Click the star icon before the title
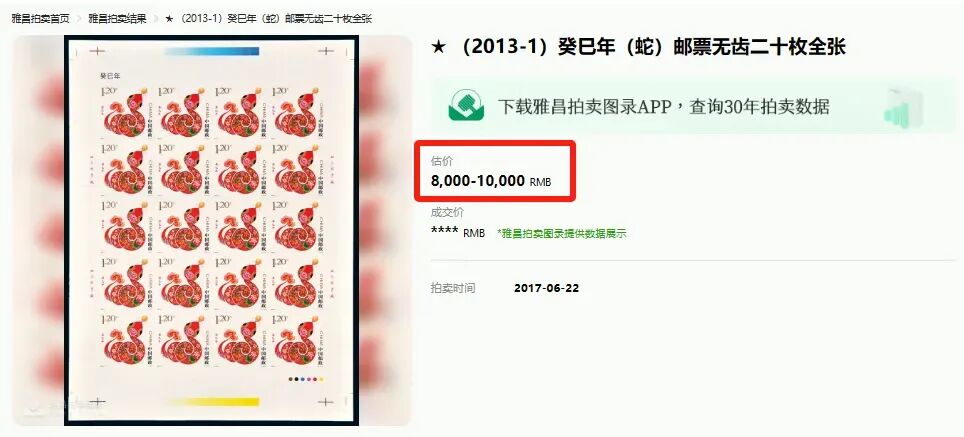The image size is (964, 437). coord(438,47)
